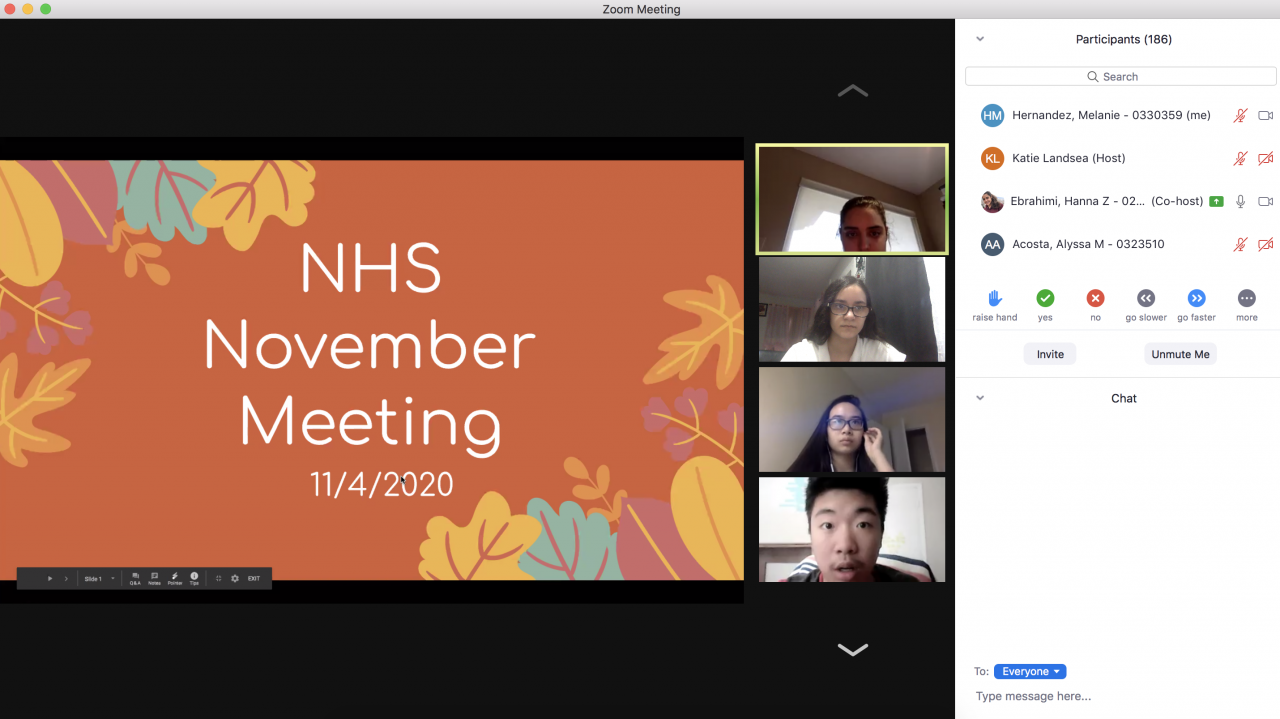This screenshot has width=1280, height=719.
Task: Activate the Pointer tool
Action: (x=175, y=579)
